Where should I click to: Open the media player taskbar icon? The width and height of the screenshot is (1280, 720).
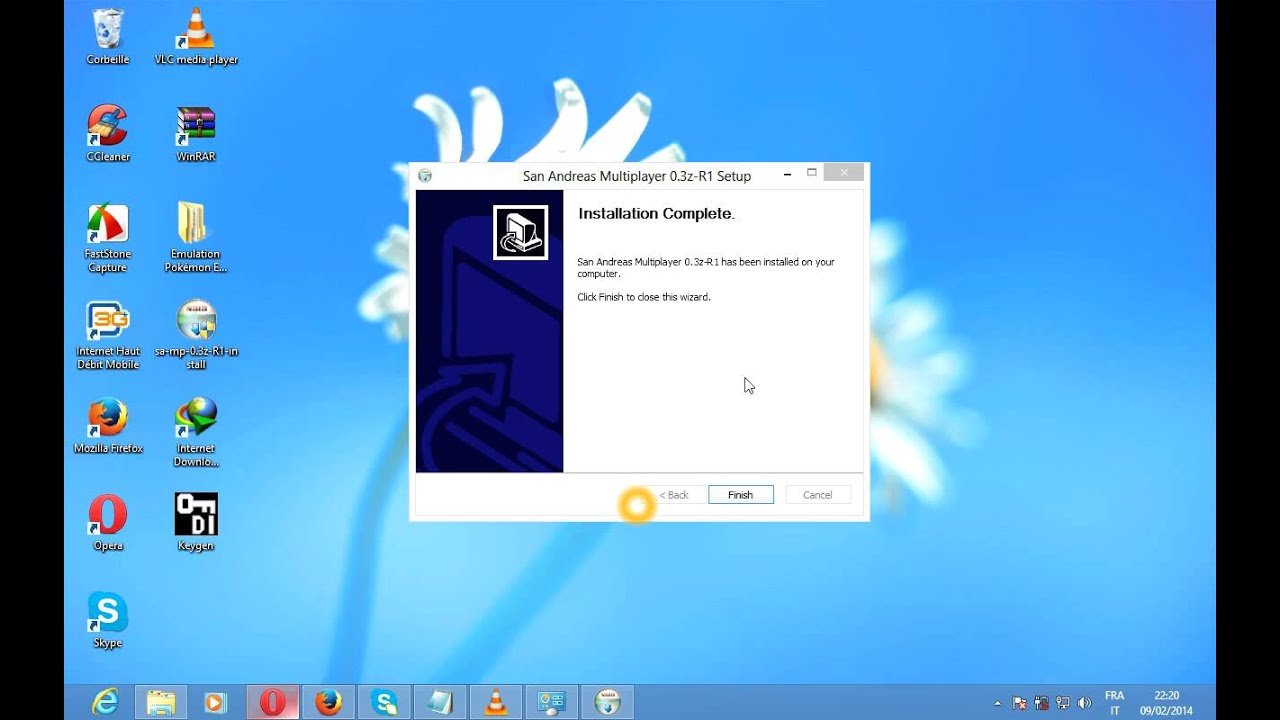(215, 702)
